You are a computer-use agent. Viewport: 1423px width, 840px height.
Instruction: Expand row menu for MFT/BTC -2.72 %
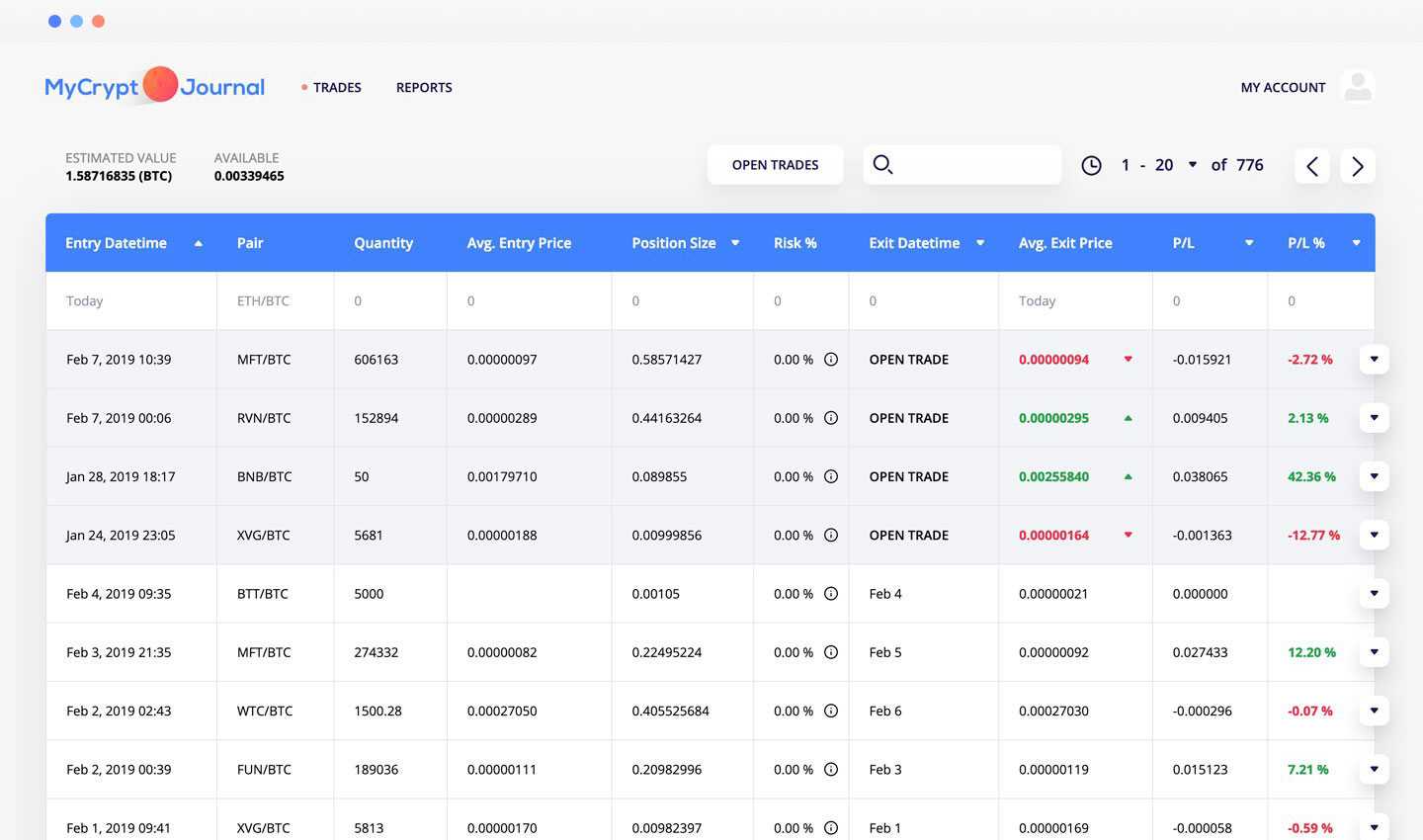click(1374, 360)
